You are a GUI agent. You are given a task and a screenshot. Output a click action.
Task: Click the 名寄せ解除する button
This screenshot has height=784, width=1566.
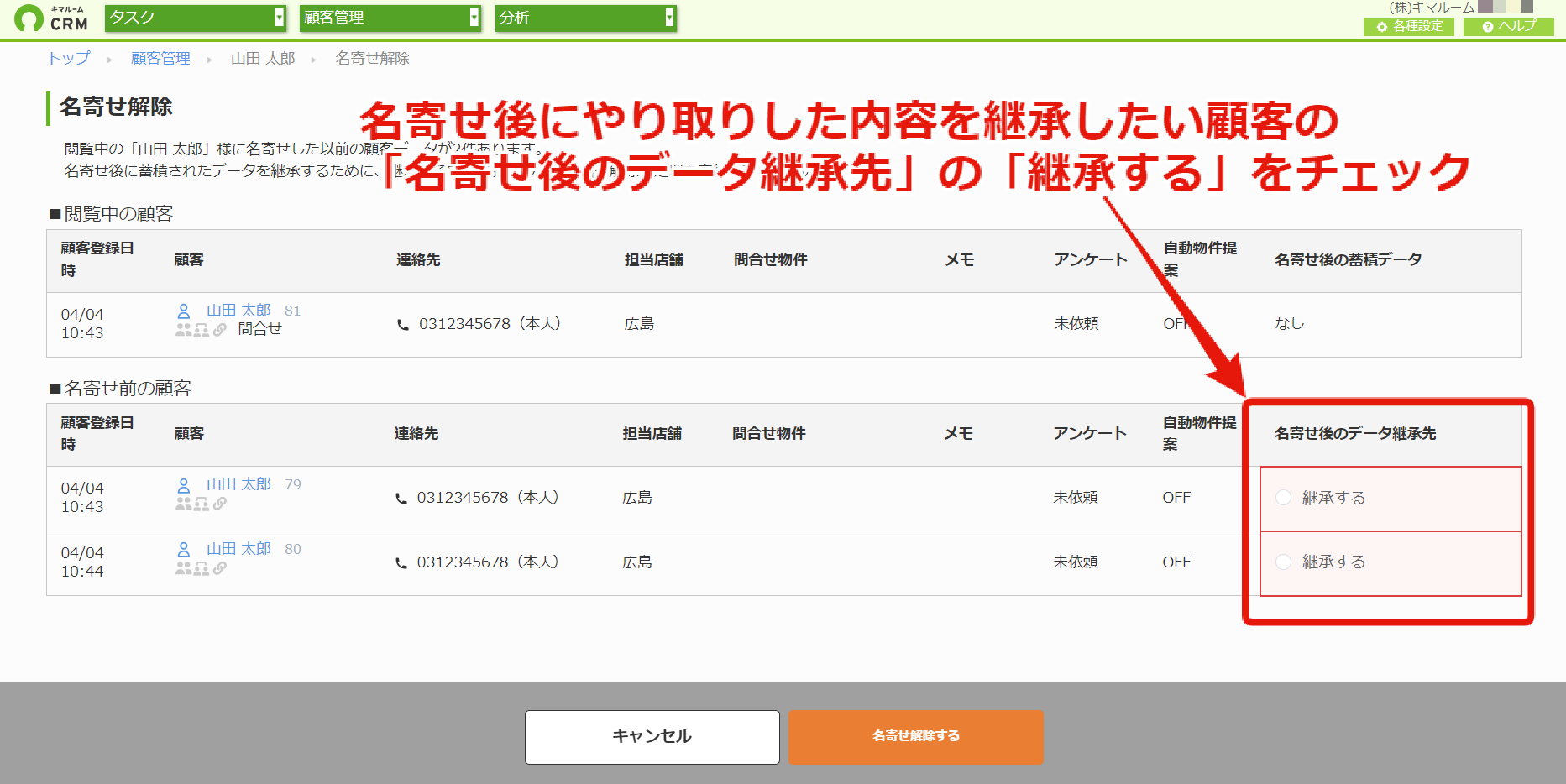[916, 737]
